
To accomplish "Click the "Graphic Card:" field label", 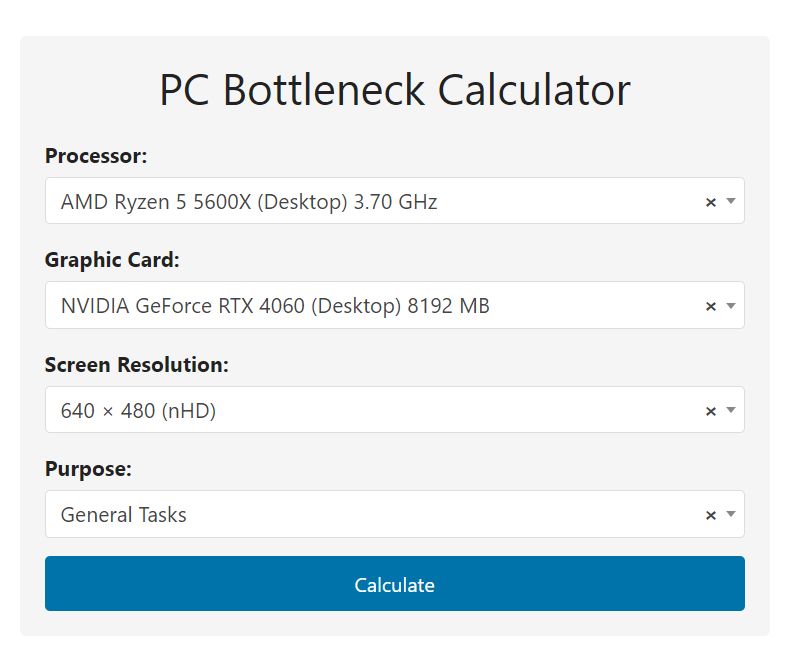I will [112, 260].
